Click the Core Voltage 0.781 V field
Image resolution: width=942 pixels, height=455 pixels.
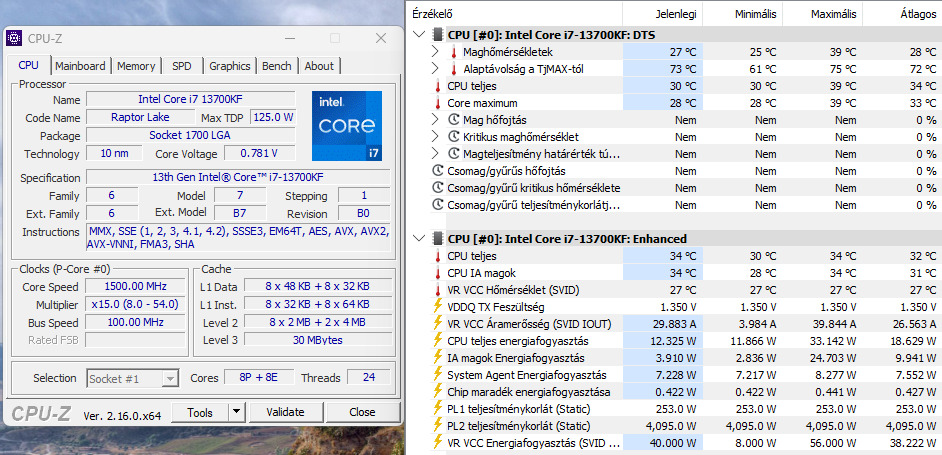click(x=260, y=154)
